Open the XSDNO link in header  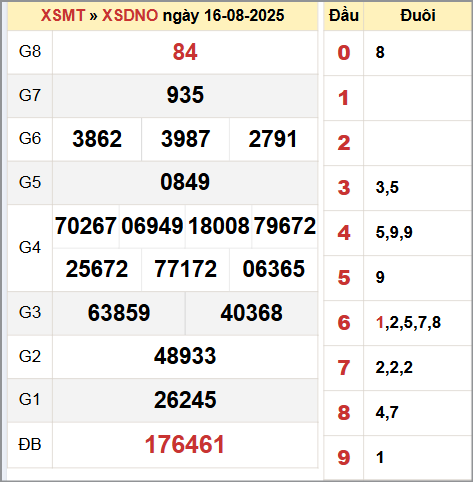pyautogui.click(x=130, y=15)
